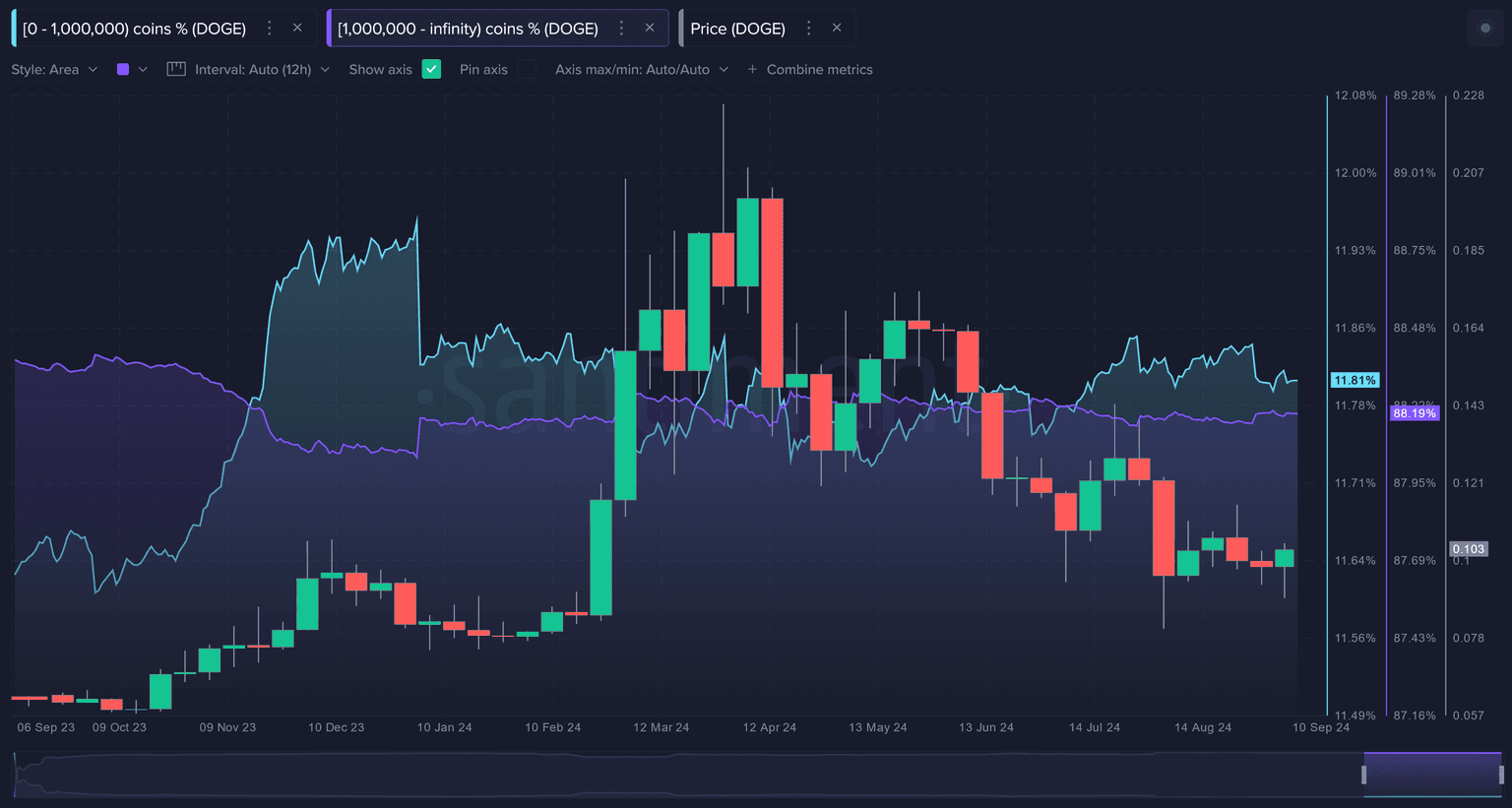Uncheck the Show axis checkbox
Screen dimensions: 1512x808
click(431, 69)
